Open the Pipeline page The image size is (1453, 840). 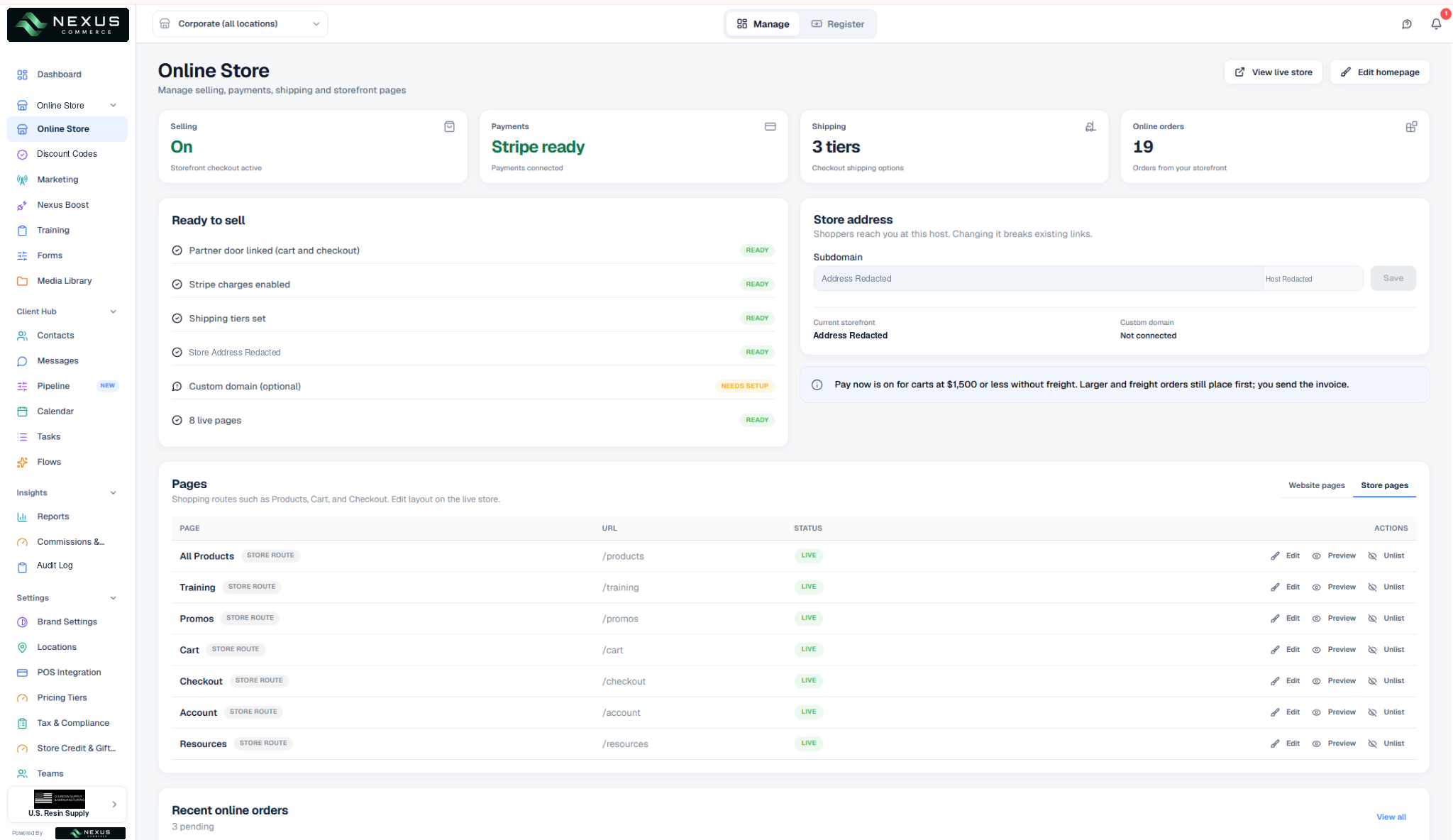53,386
